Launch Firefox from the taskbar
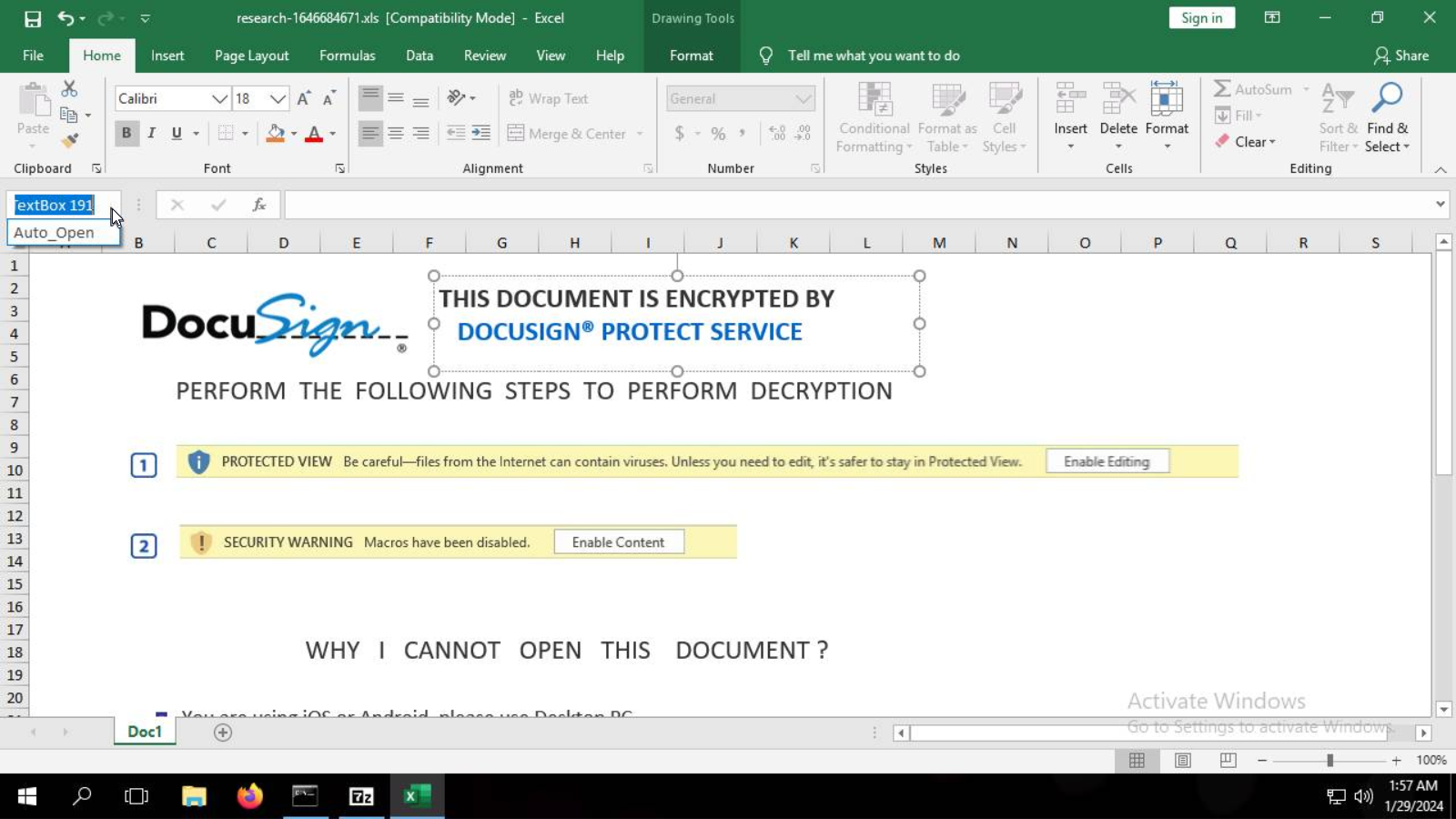This screenshot has width=1456, height=819. (x=249, y=796)
